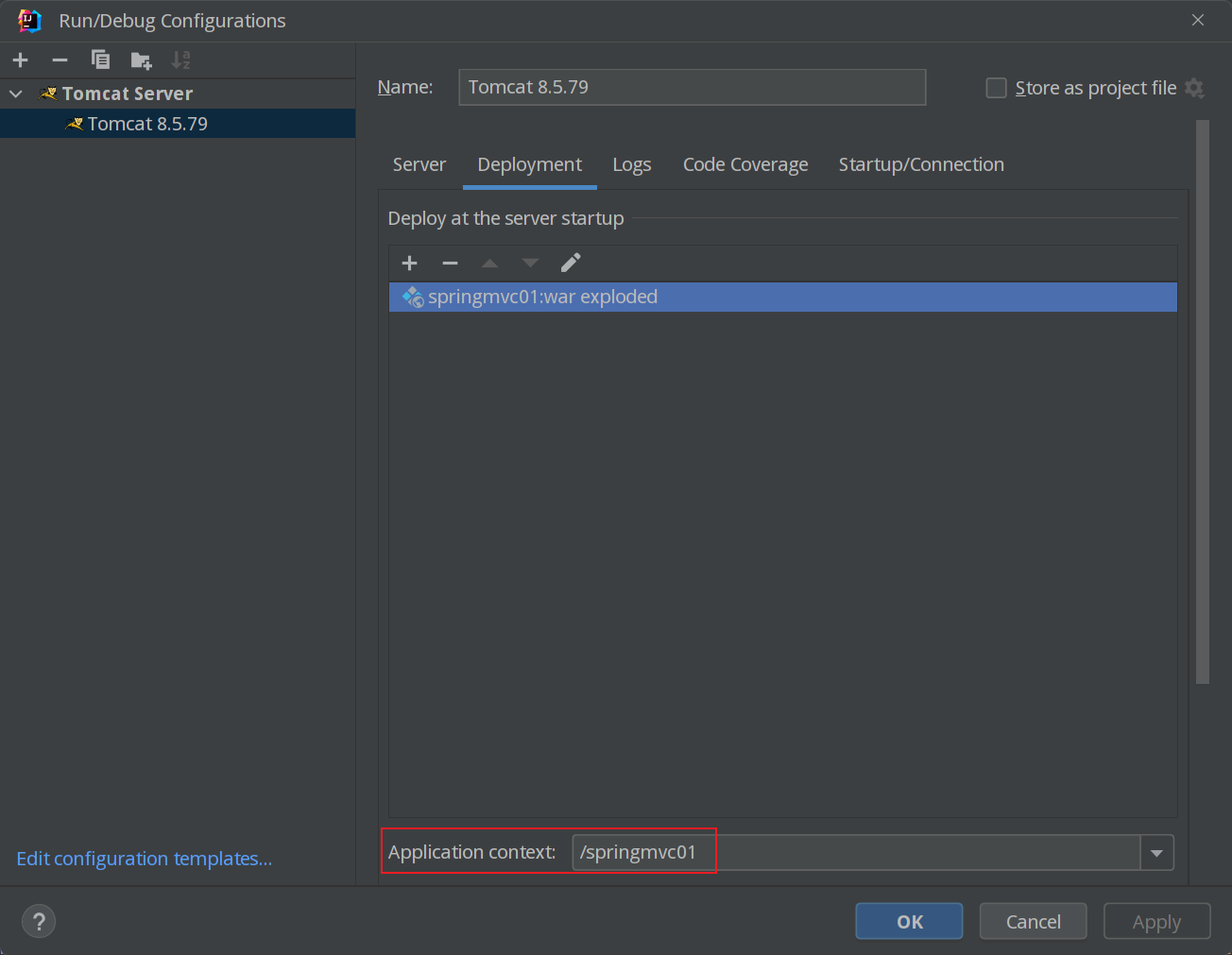Enable Store as project file checkbox
Viewport: 1232px width, 955px height.
(996, 88)
